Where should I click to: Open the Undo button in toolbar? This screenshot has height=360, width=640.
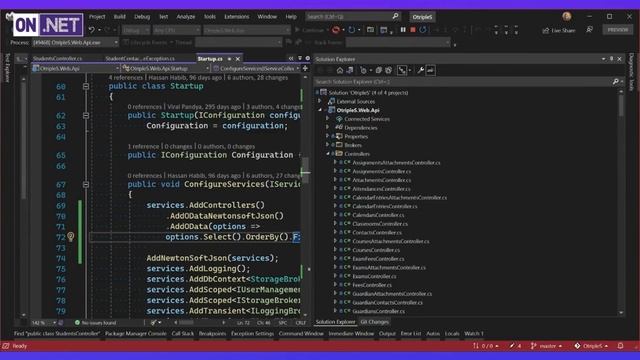(x=91, y=30)
